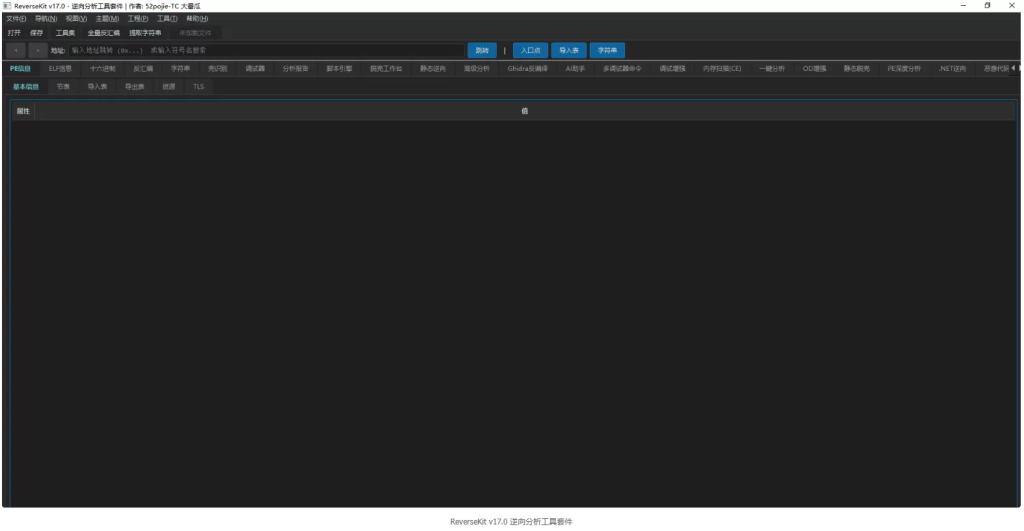Click the 保存 toolbar button
Screen dimensions: 1024x531
tap(37, 33)
